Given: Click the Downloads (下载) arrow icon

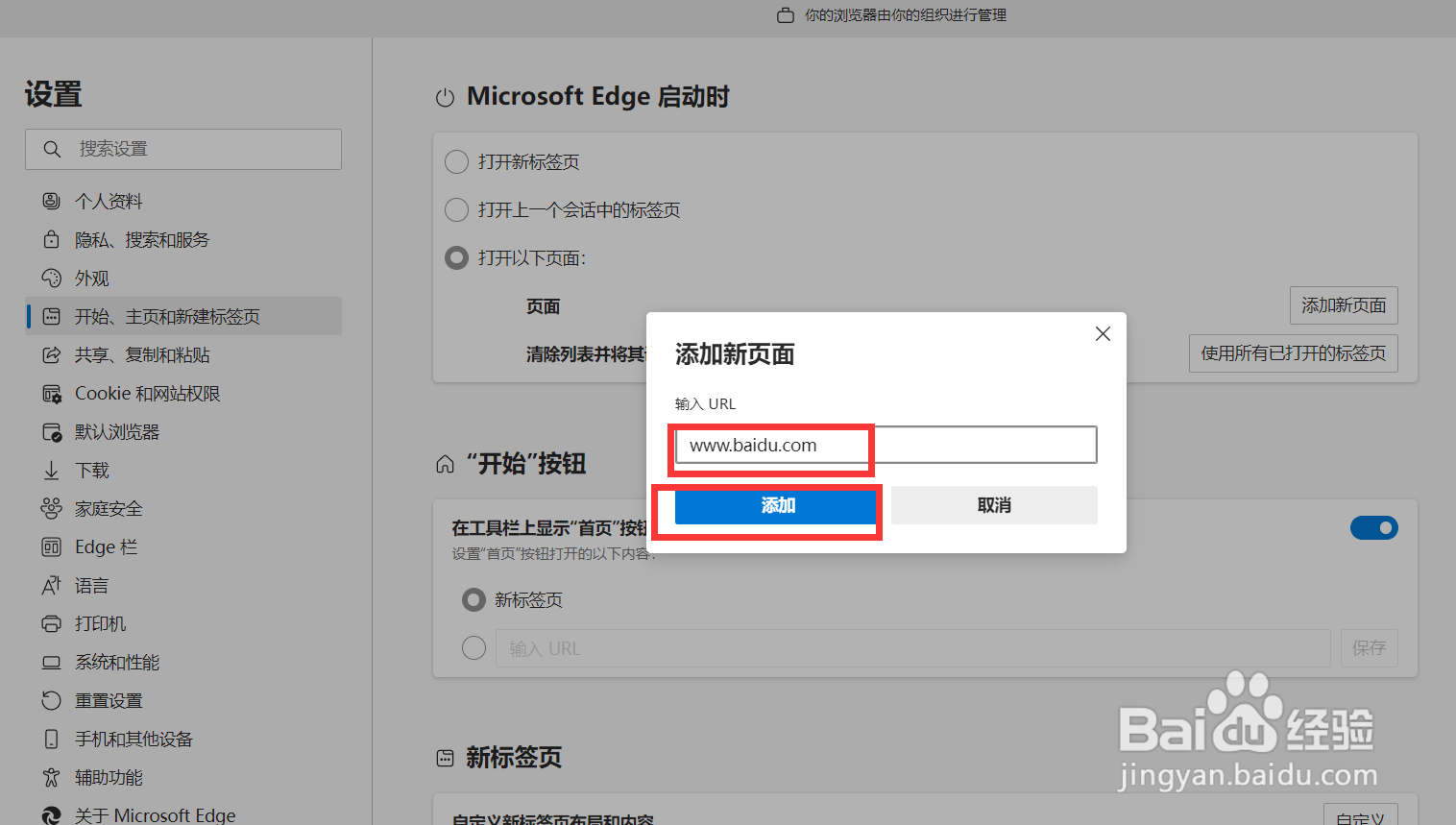Looking at the screenshot, I should tap(52, 471).
